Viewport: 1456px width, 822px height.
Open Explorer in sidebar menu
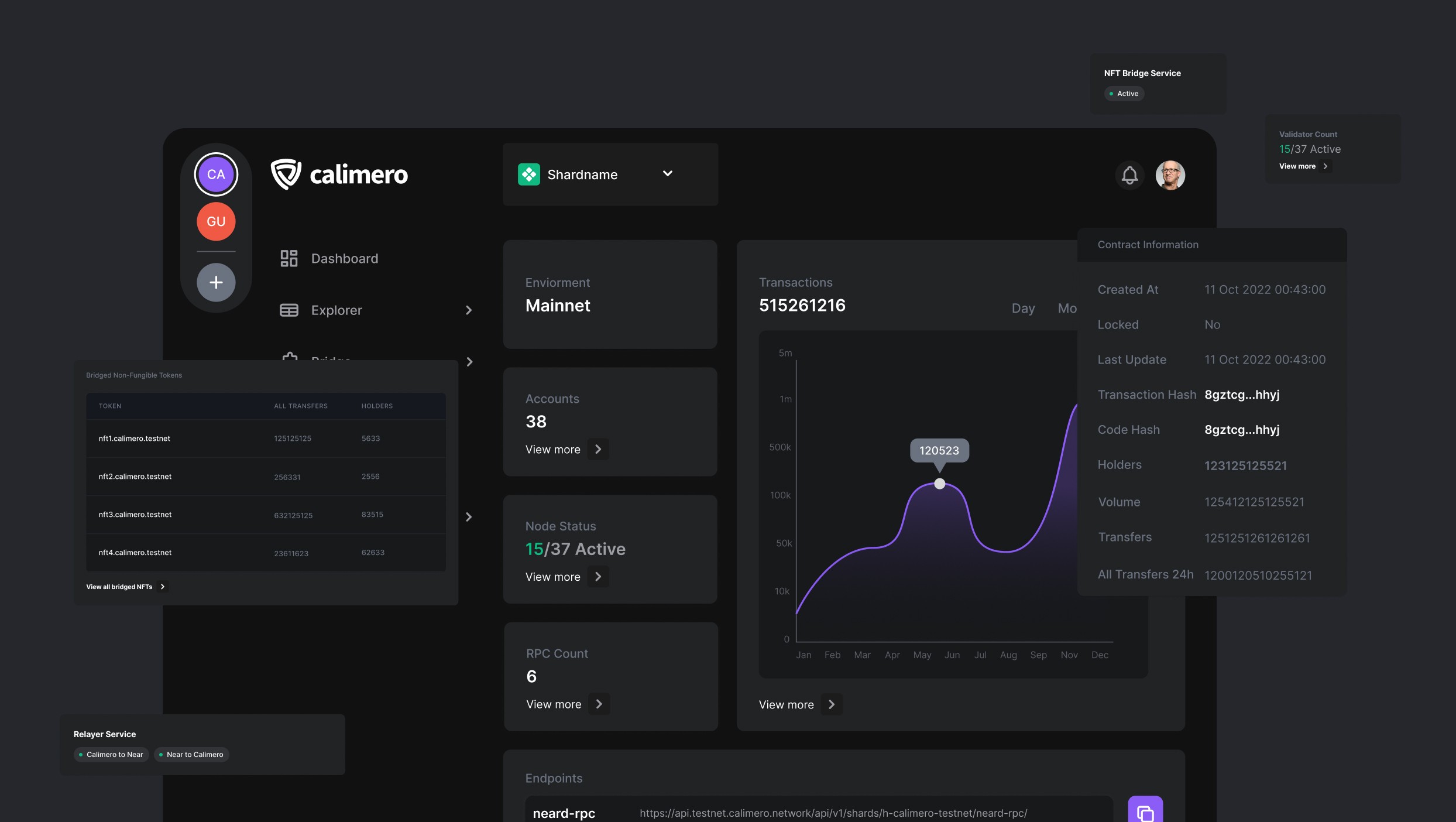336,310
